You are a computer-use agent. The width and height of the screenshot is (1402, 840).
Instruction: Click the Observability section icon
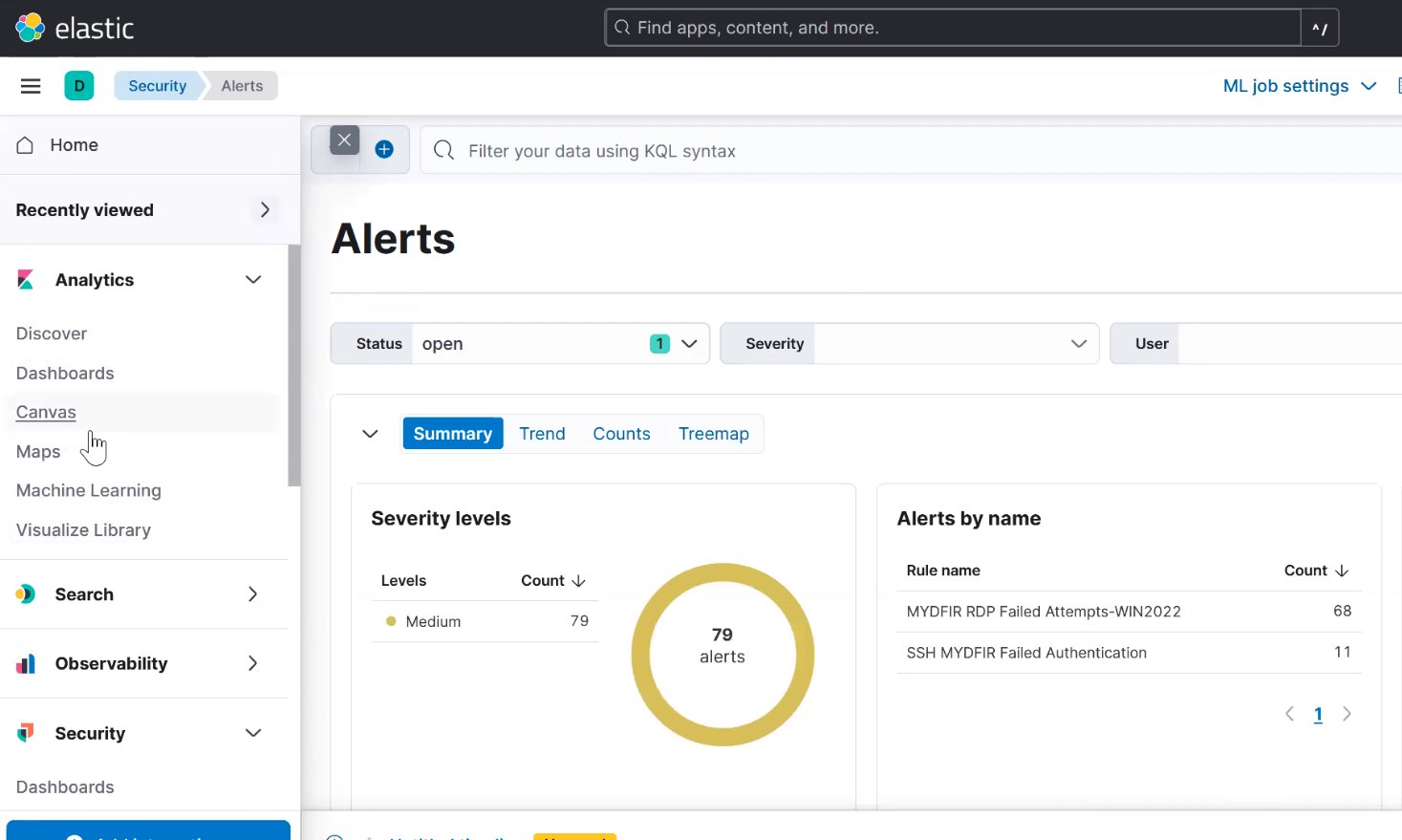click(26, 663)
